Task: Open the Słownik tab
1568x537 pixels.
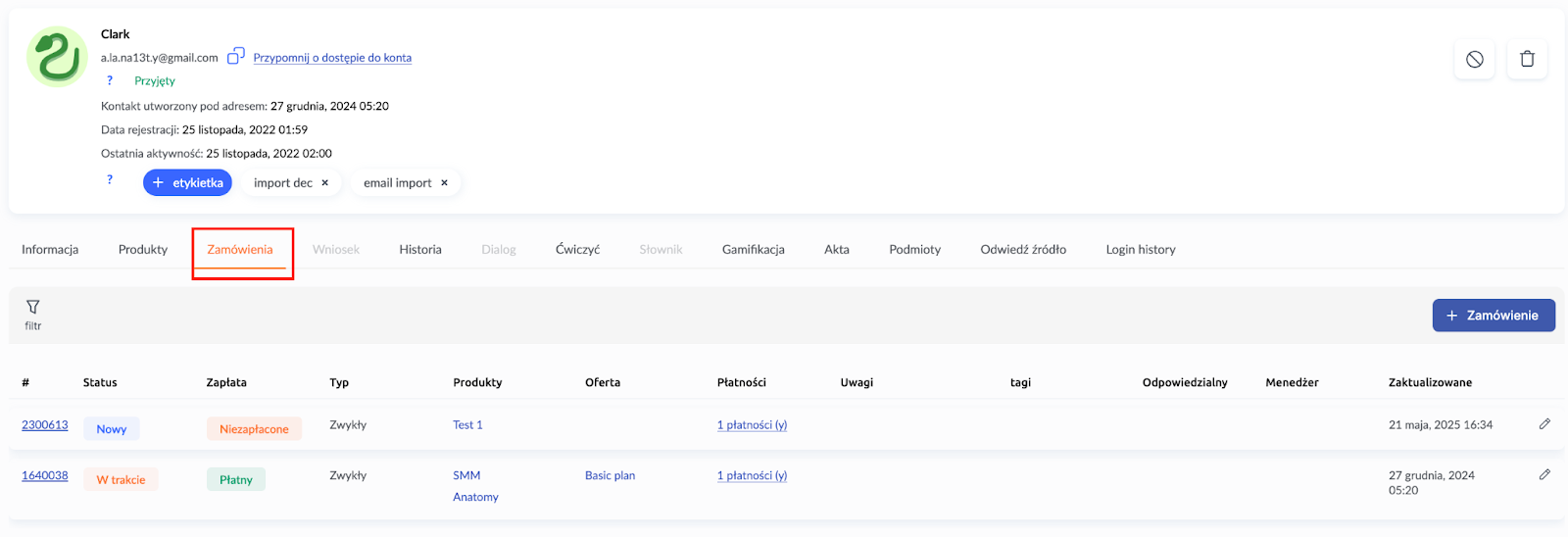Action: [661, 250]
